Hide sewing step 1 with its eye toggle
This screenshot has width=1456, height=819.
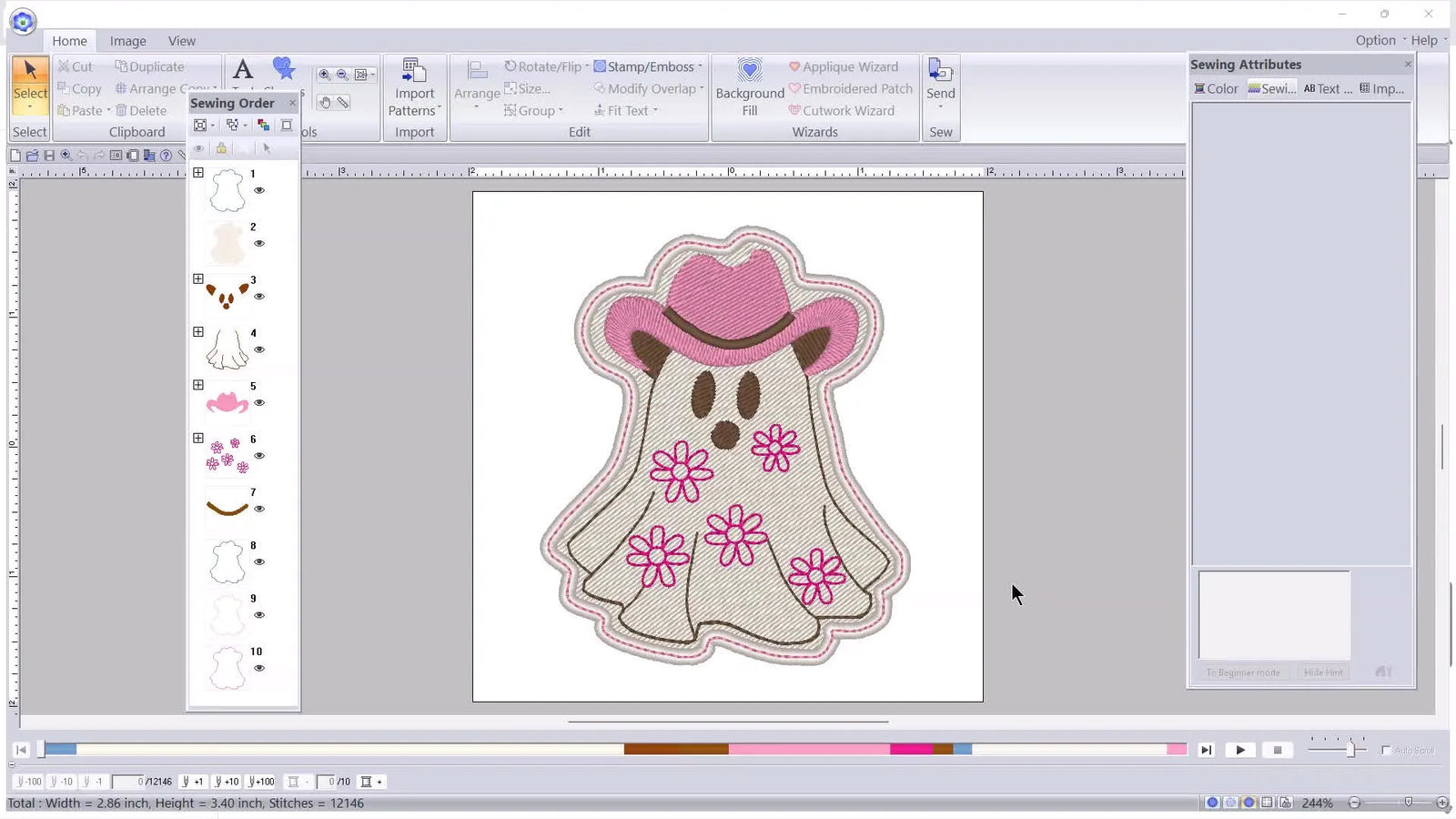(x=259, y=190)
